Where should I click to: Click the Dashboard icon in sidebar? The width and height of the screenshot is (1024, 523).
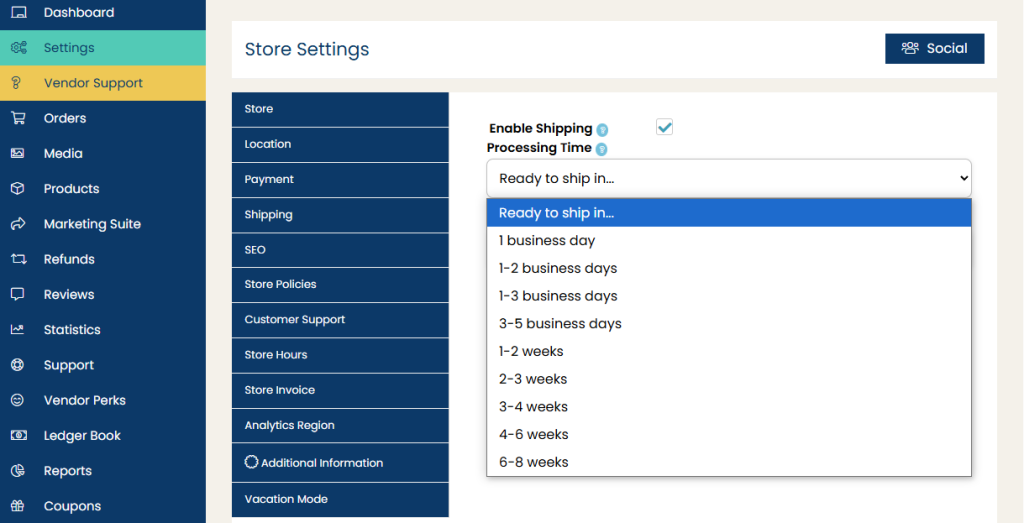click(x=18, y=13)
